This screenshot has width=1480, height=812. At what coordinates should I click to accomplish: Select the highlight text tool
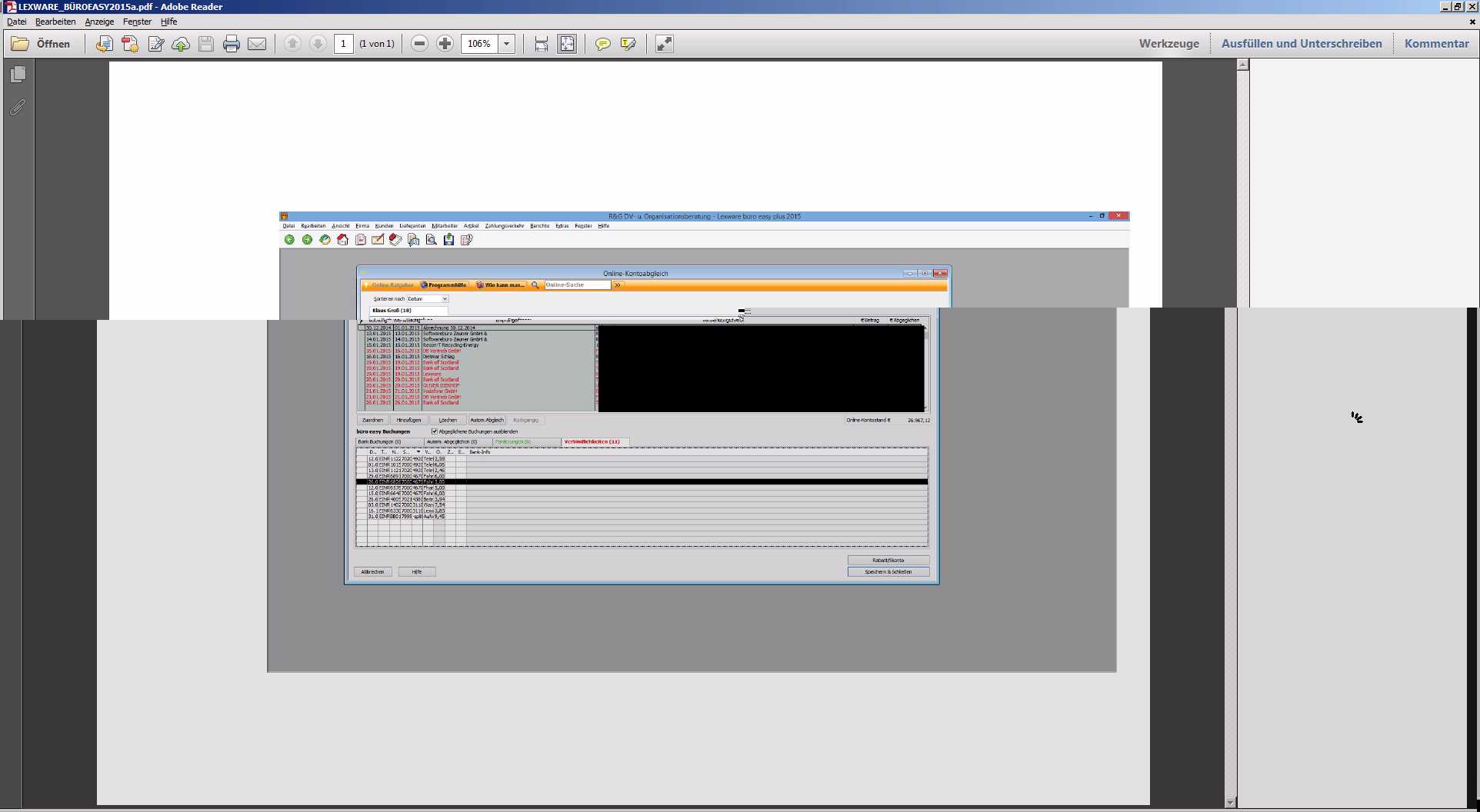click(628, 44)
